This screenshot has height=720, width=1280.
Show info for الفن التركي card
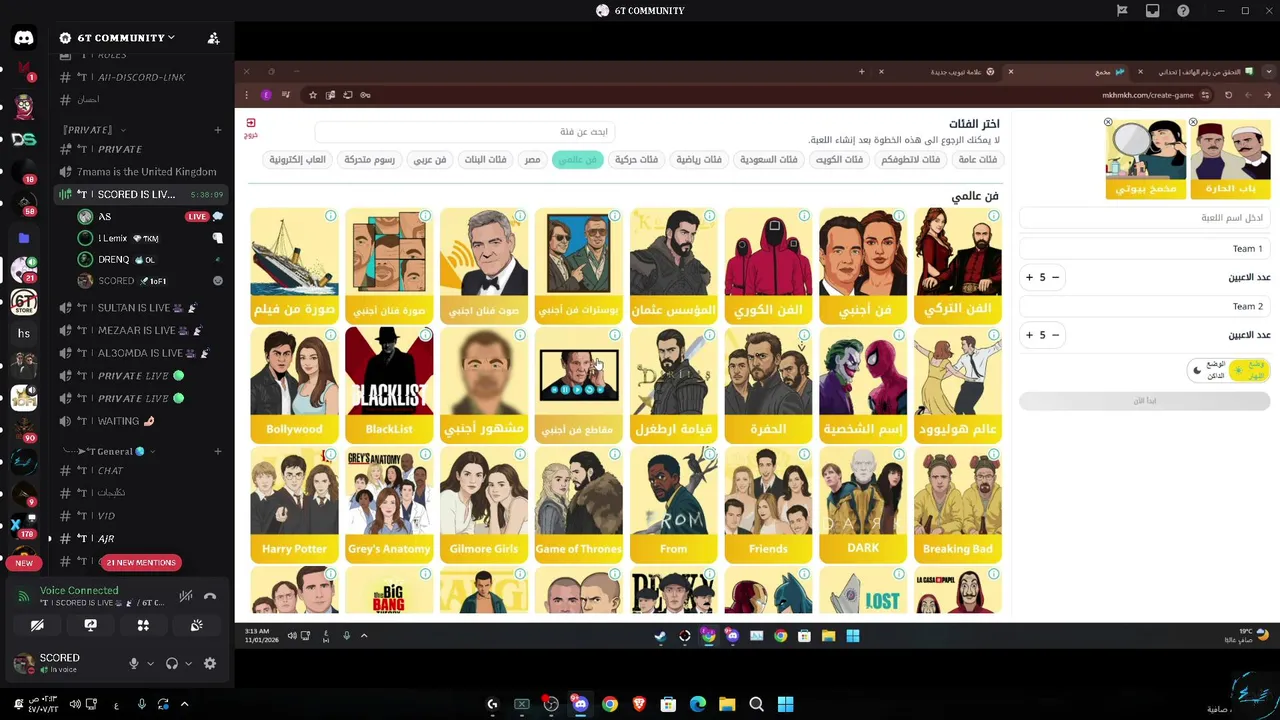(x=994, y=215)
